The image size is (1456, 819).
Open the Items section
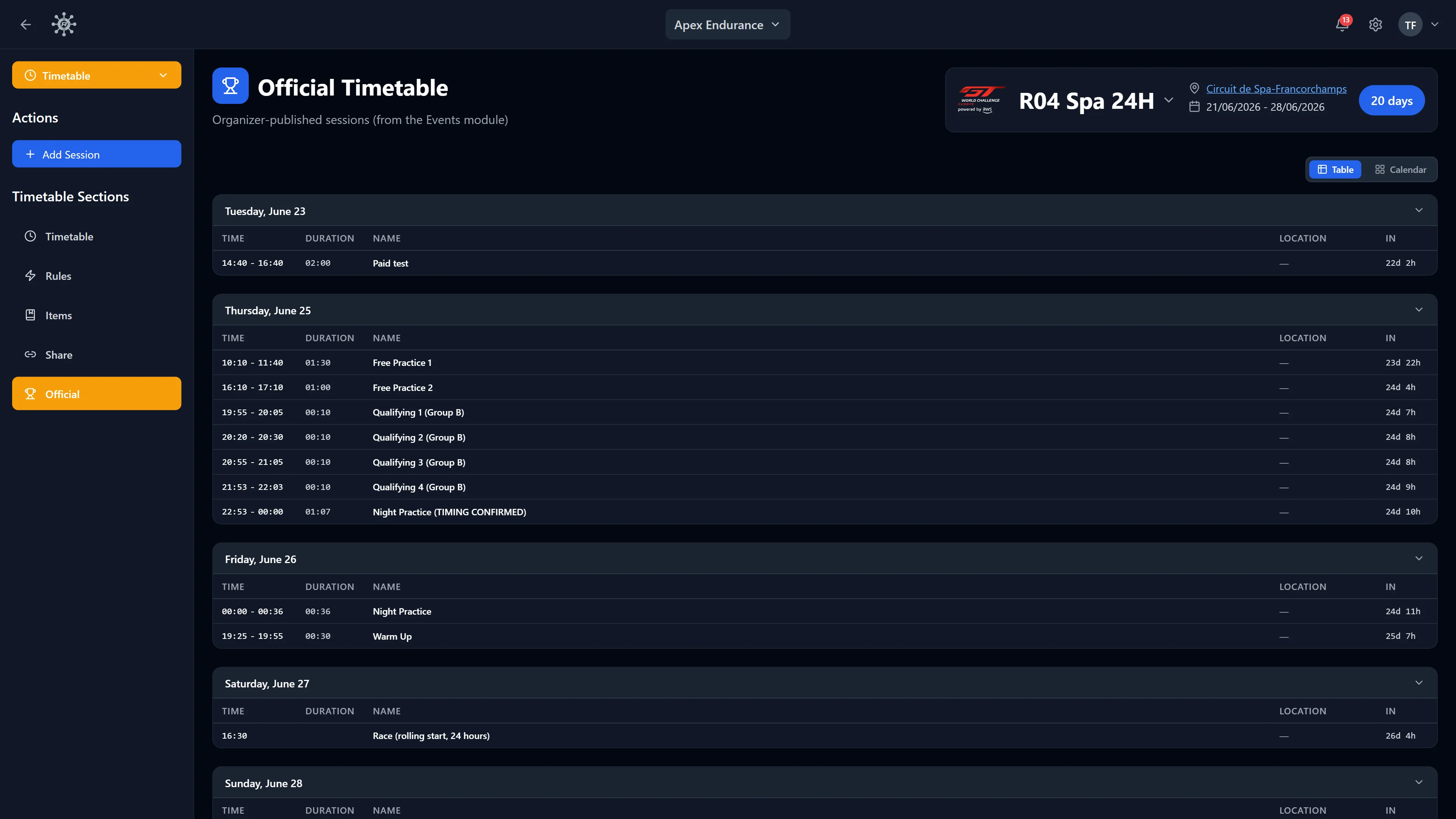[97, 315]
